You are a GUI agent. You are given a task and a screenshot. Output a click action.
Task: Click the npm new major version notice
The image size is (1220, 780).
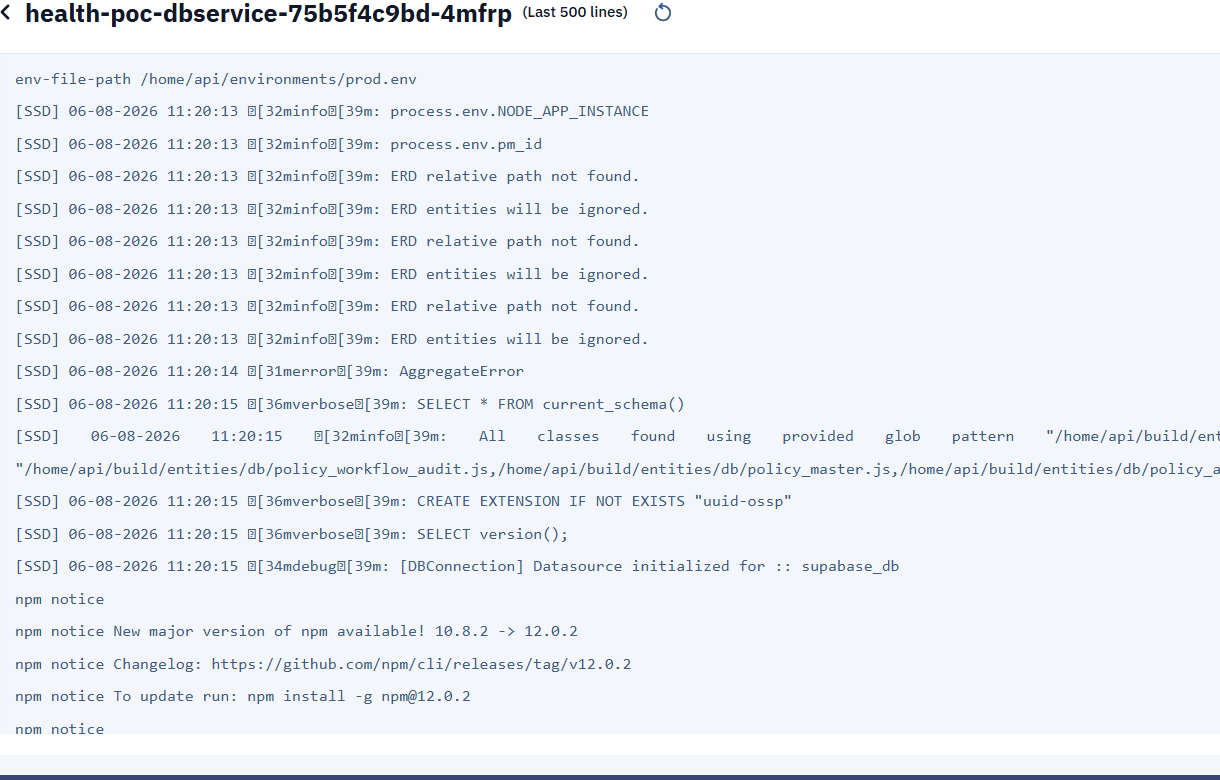tap(296, 631)
